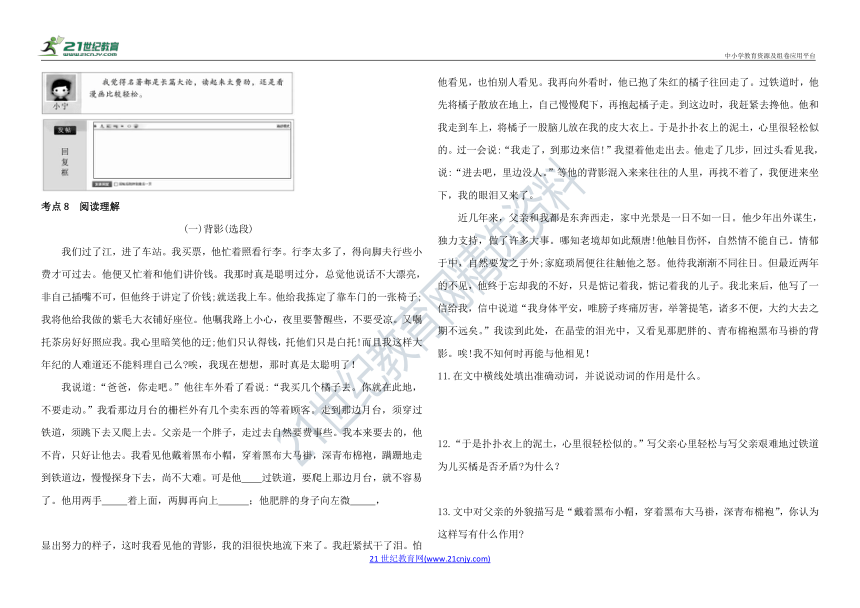Open the 21世纪教育网 www.21cnjy.com footer link
This screenshot has width=860, height=608.
(430, 559)
